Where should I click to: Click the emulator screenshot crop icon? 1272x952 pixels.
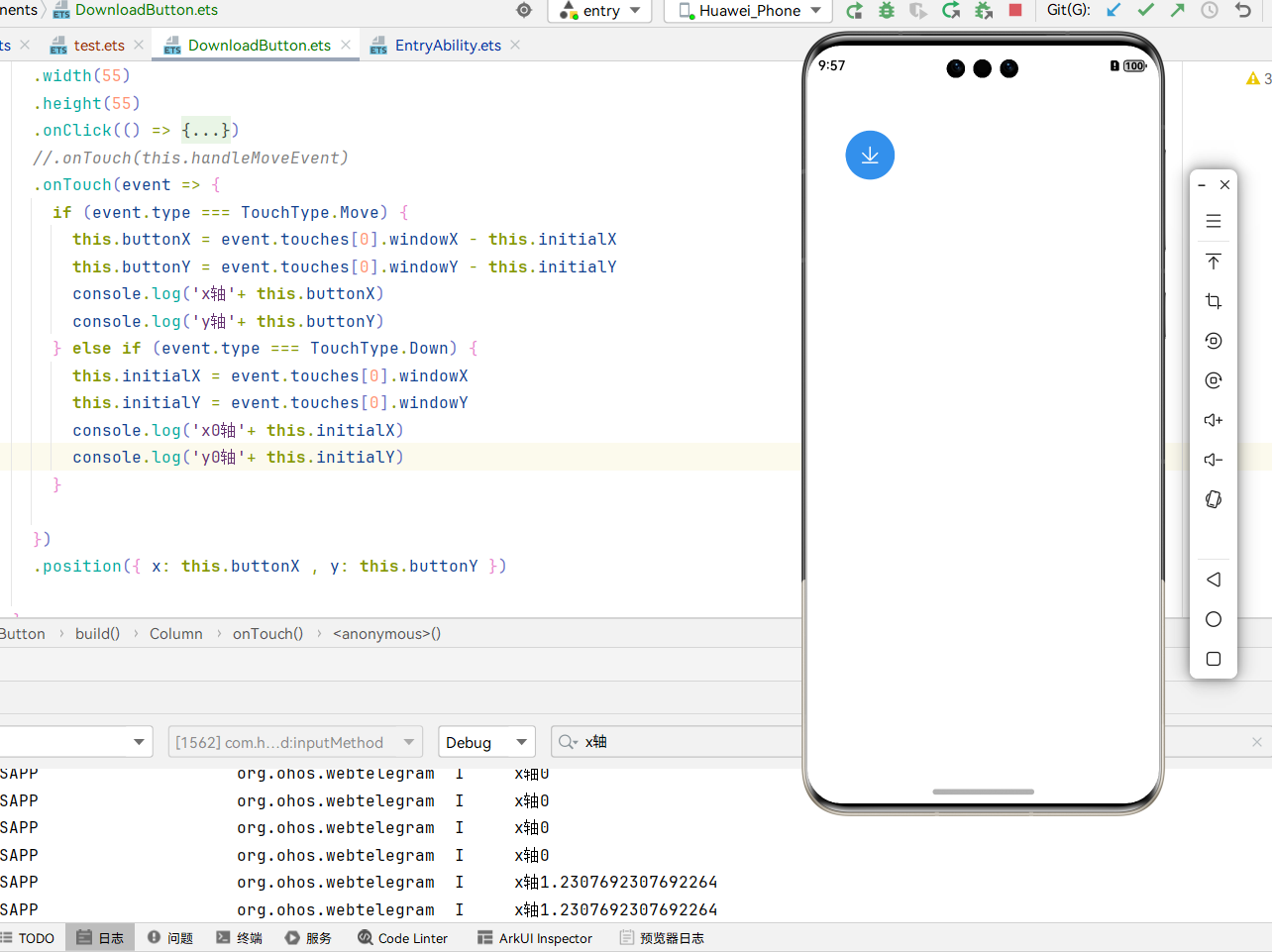click(1214, 301)
